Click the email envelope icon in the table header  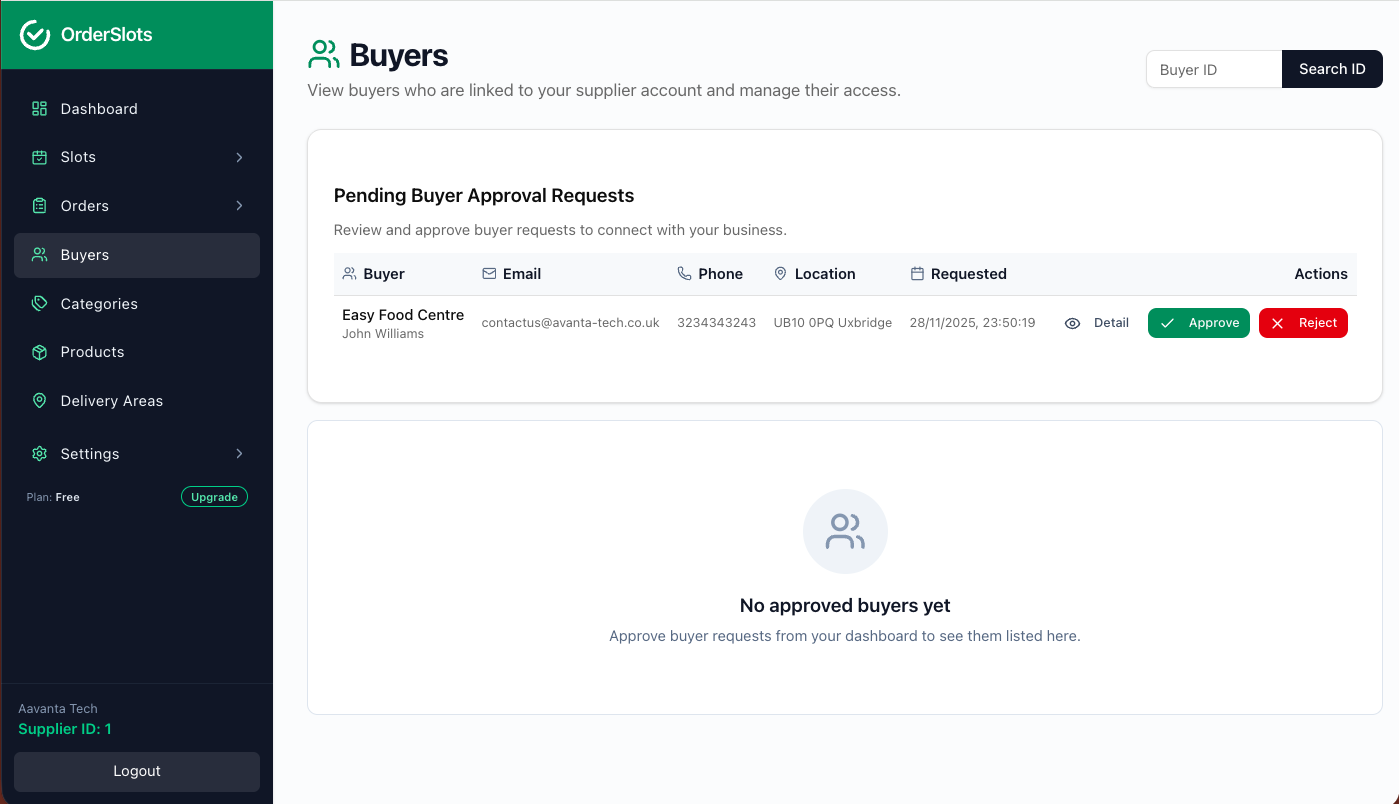pyautogui.click(x=488, y=273)
